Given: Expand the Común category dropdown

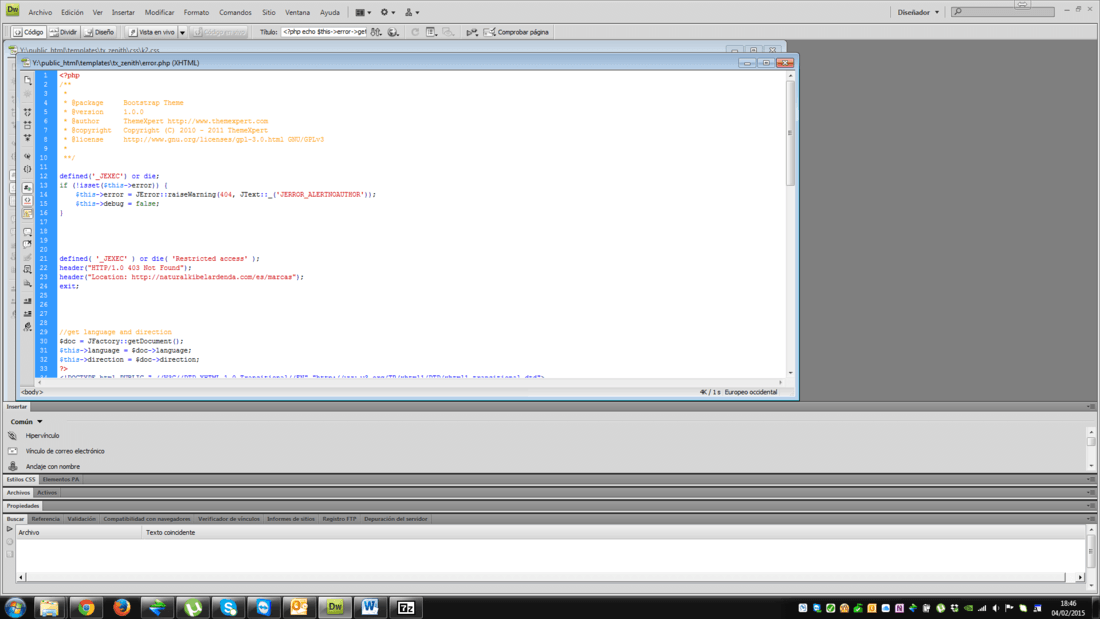Looking at the screenshot, I should point(27,422).
